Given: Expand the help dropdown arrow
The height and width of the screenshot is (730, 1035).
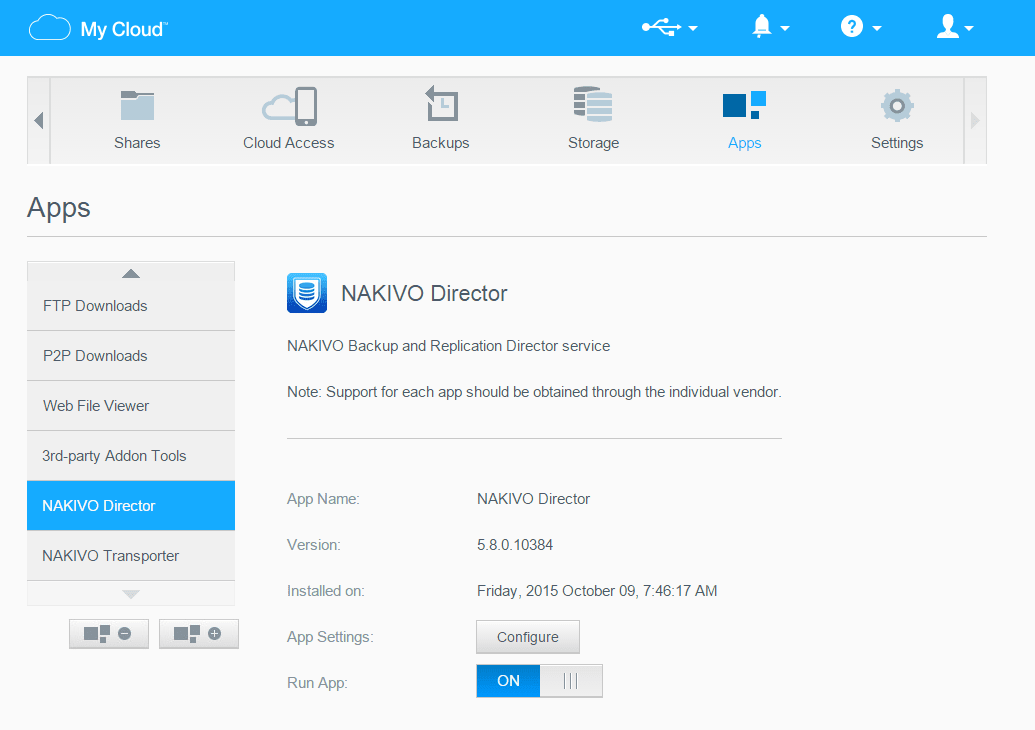Looking at the screenshot, I should coord(877,28).
